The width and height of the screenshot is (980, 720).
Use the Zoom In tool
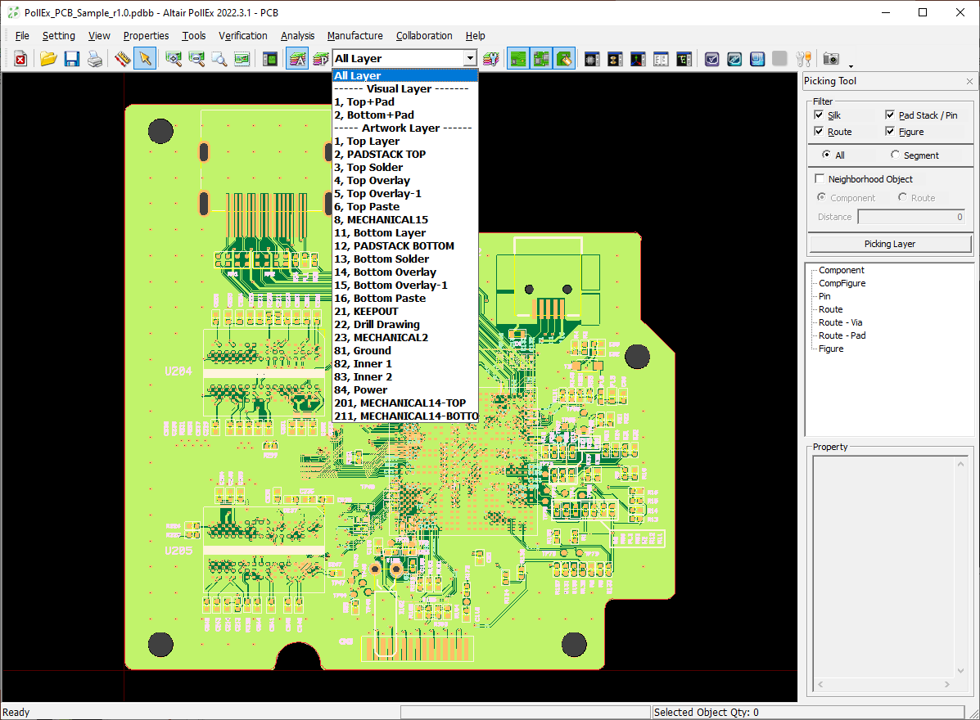[x=173, y=59]
